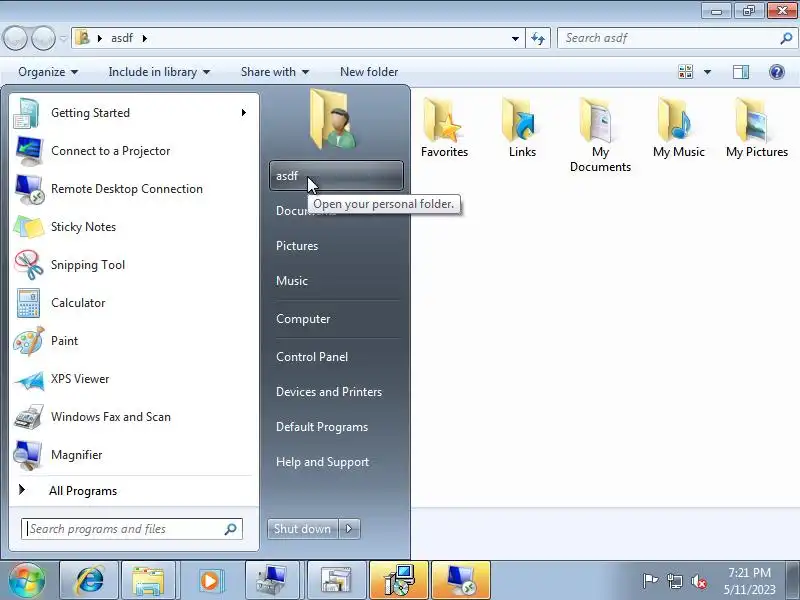
Task: Open Music from Start menu
Action: [336, 281]
